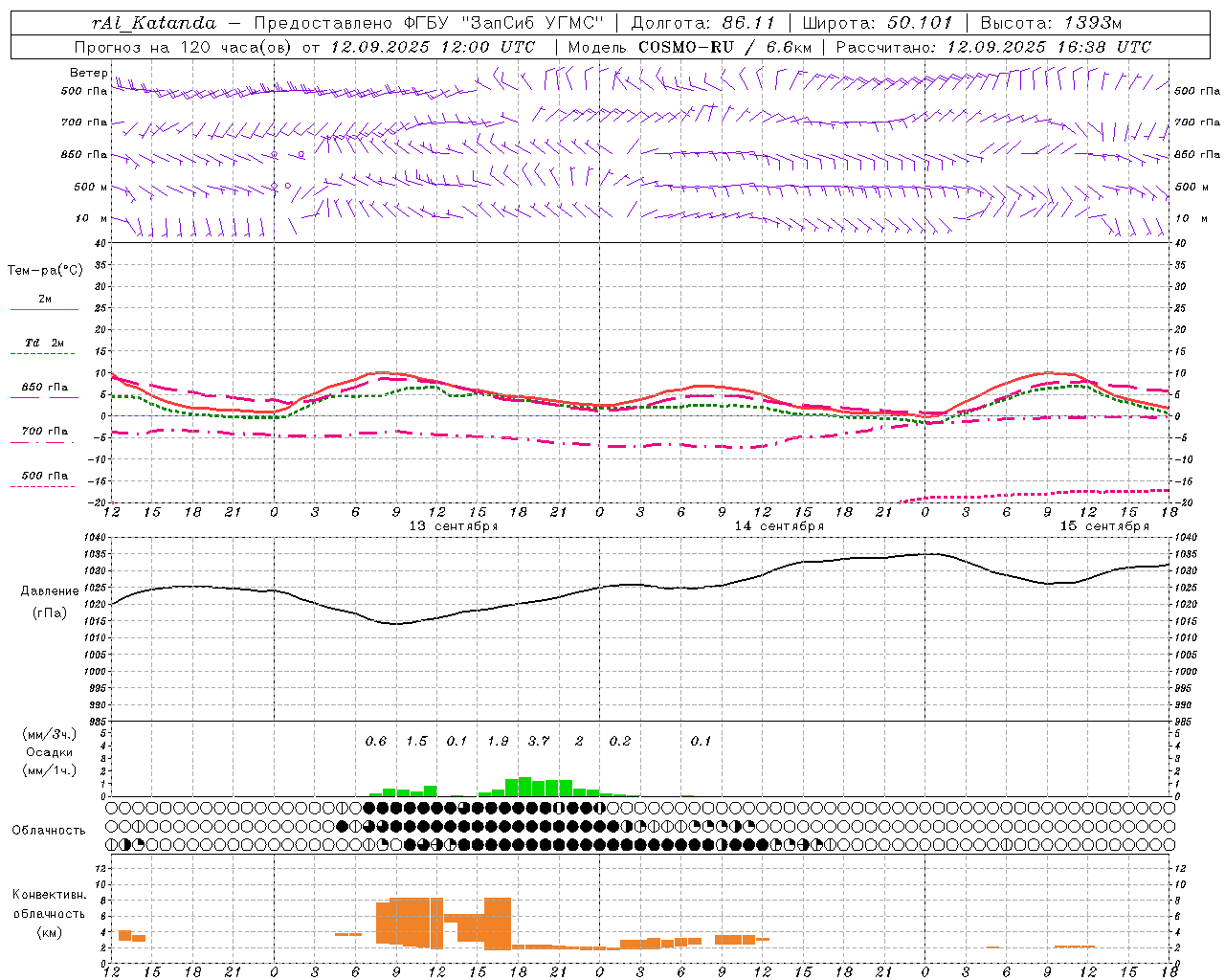
Task: Click the longitude value Долгота: 86.11
Action: (702, 23)
